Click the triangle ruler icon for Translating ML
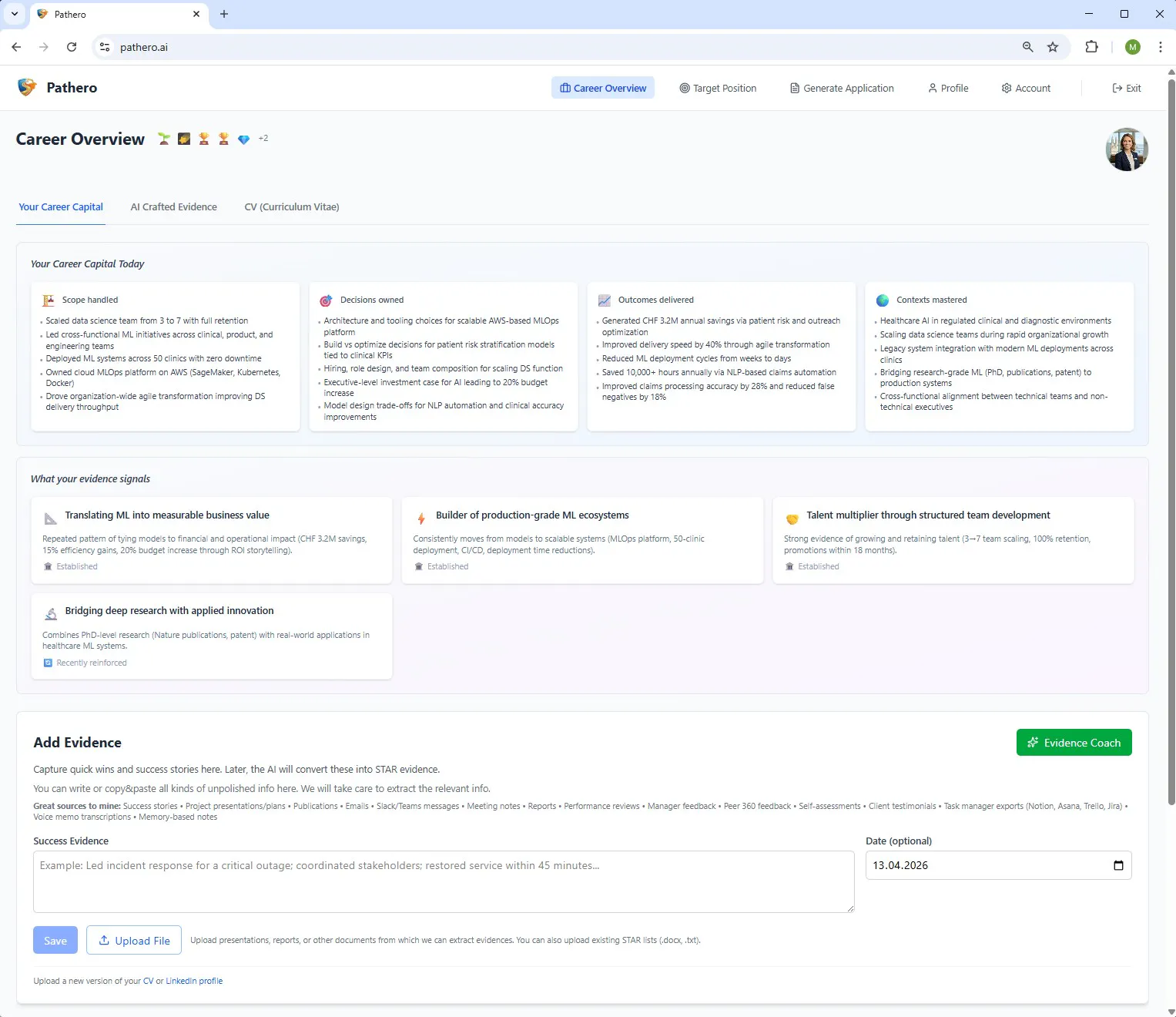The width and height of the screenshot is (1176, 1017). tap(51, 519)
